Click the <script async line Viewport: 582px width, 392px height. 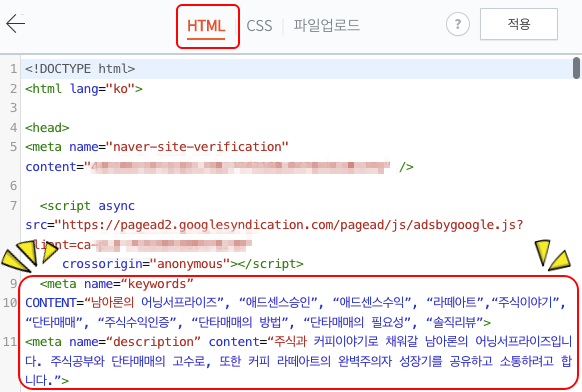click(x=87, y=206)
